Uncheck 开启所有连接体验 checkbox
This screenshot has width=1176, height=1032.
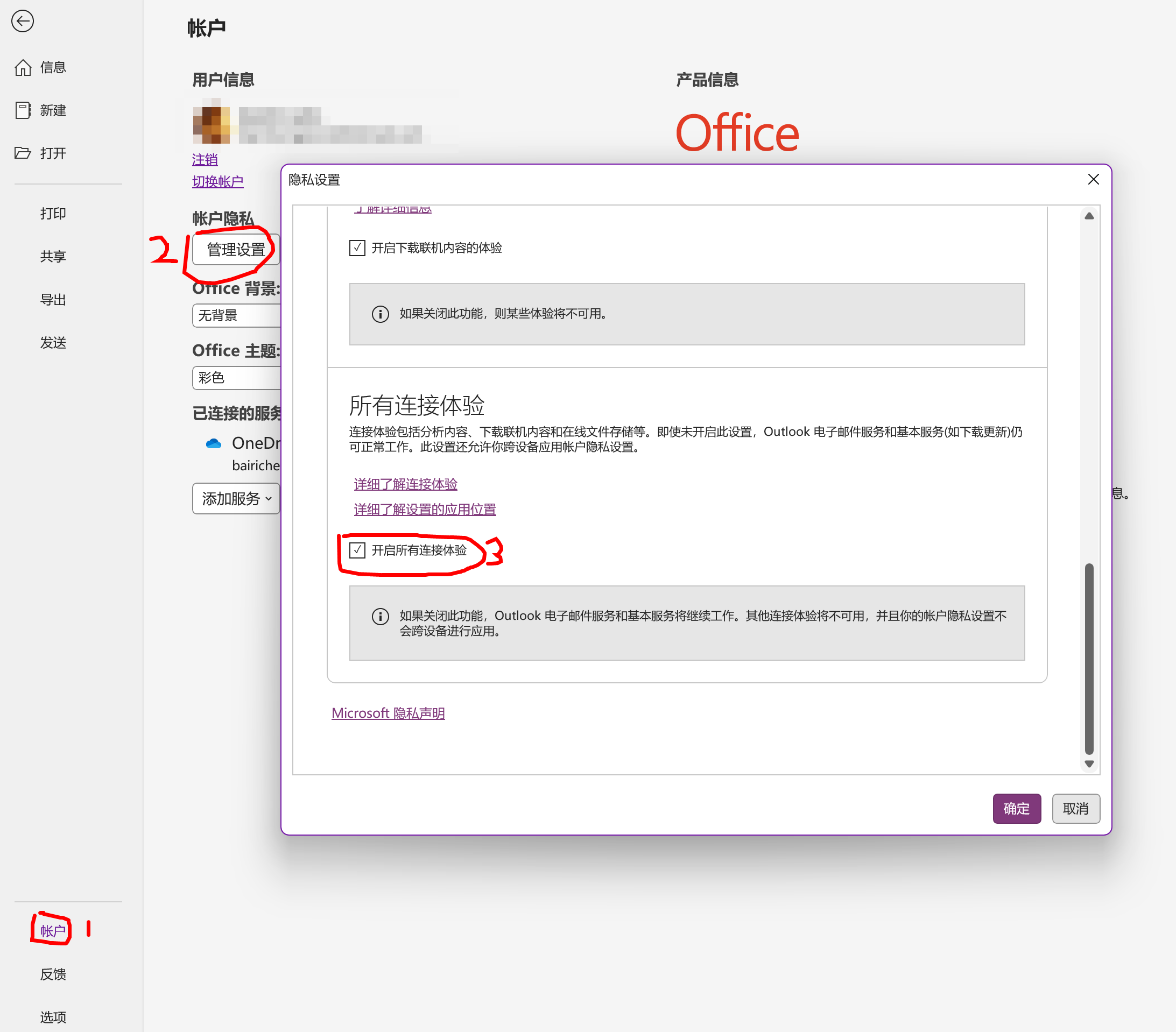(357, 550)
